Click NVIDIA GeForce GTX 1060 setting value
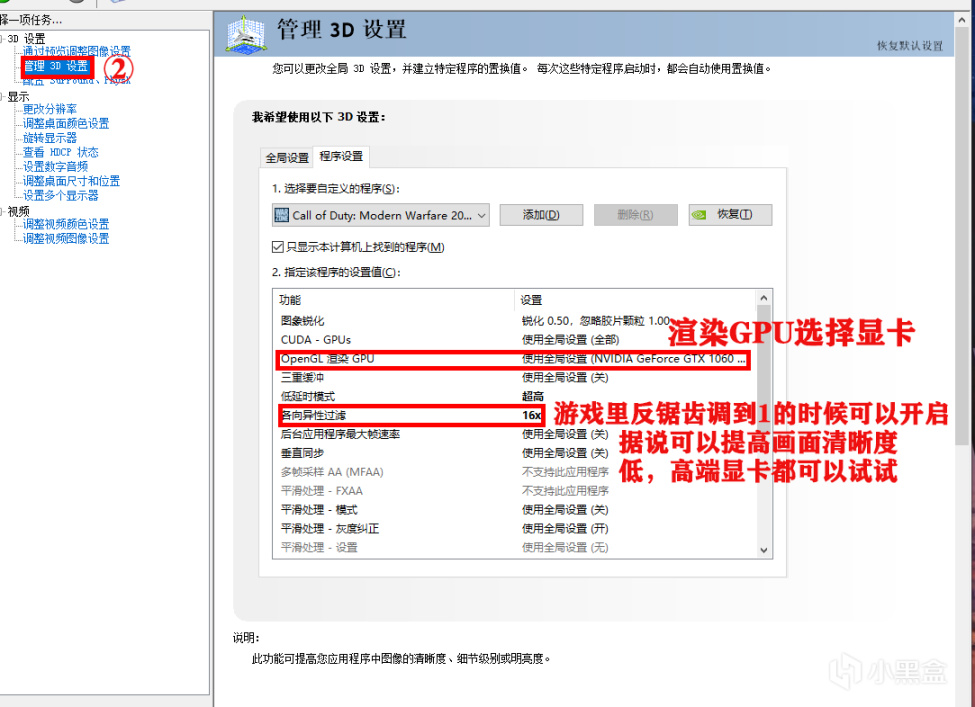The width and height of the screenshot is (975, 707). tap(633, 359)
